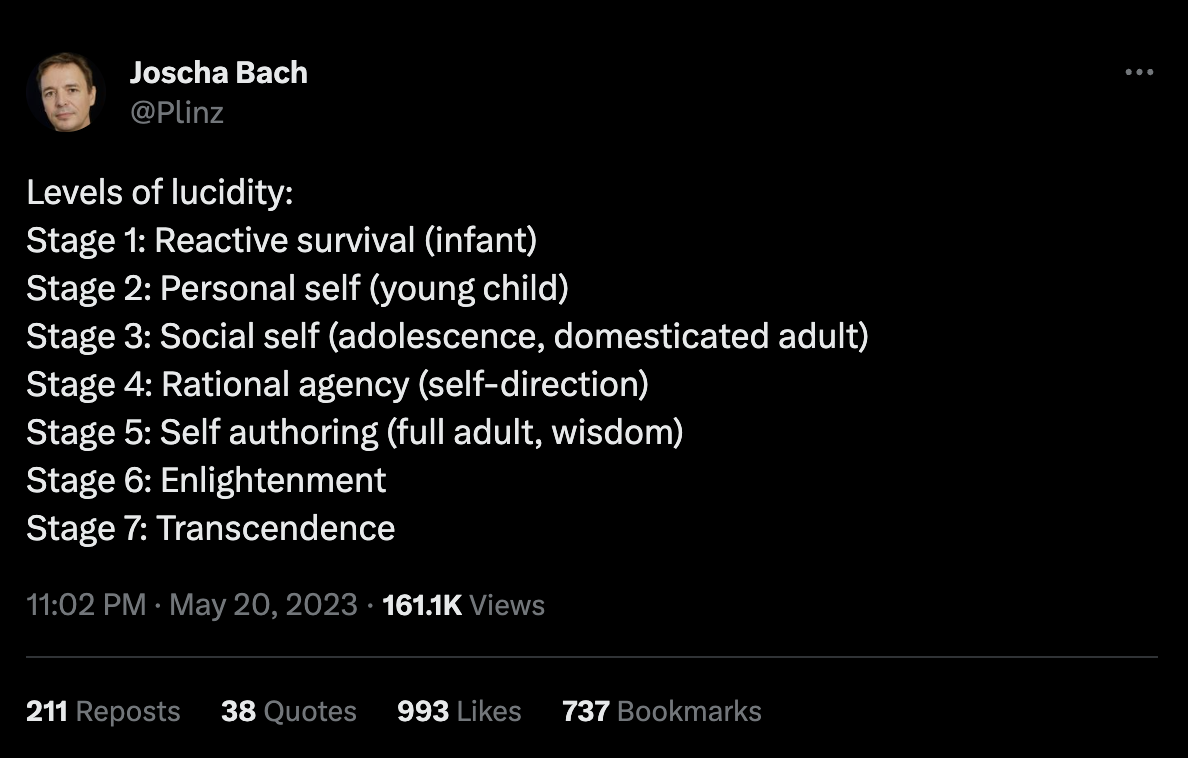Click Joscha Bach's profile picture

(66, 91)
